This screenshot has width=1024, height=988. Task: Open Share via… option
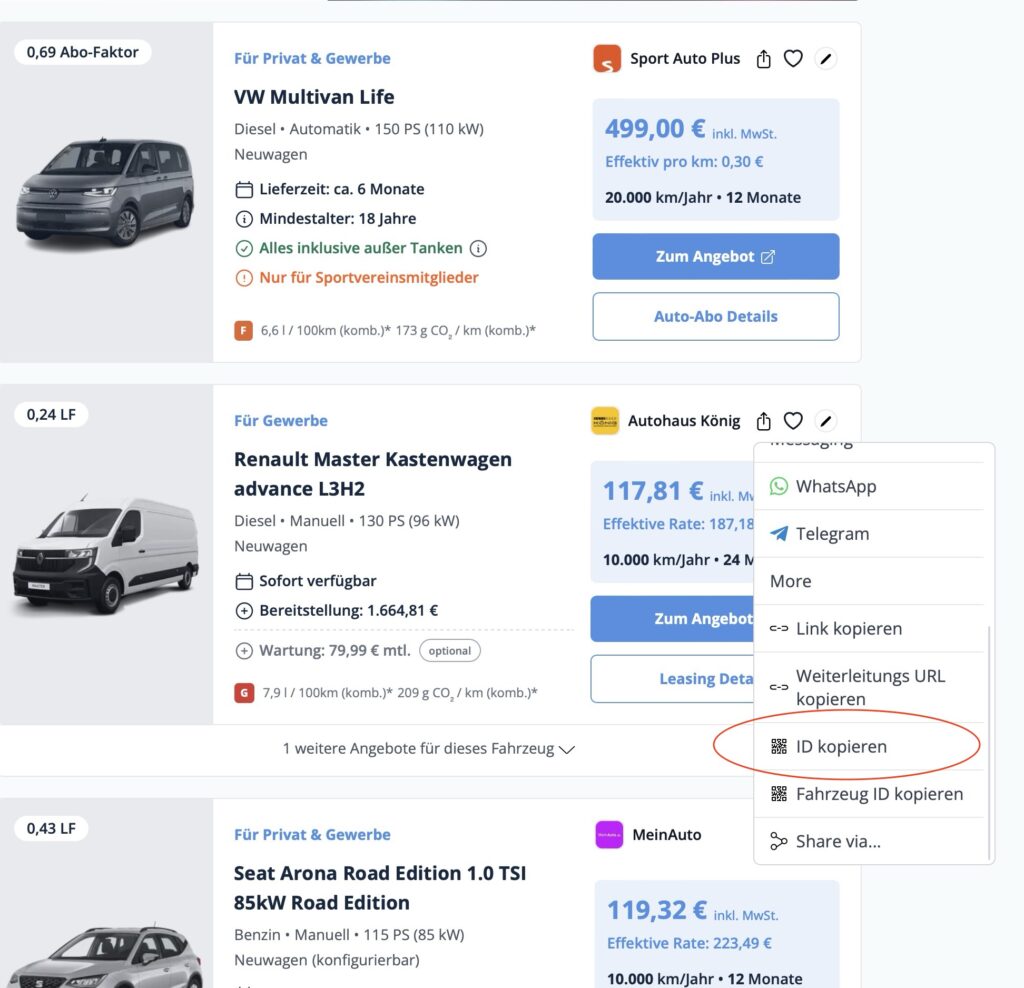(837, 841)
